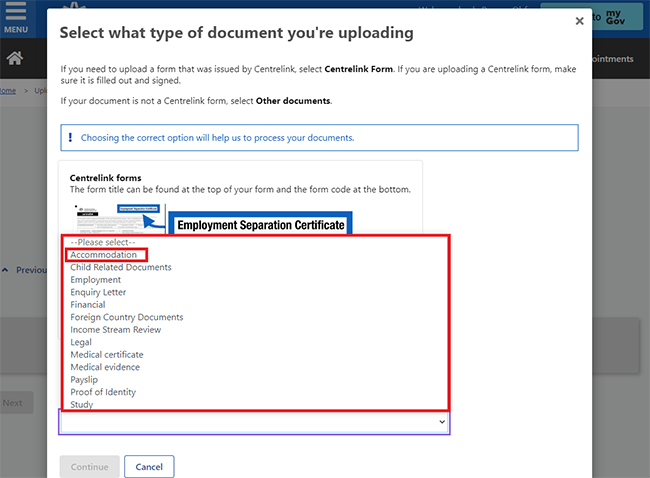Click the Home house icon
The height and width of the screenshot is (478, 650).
tap(15, 59)
